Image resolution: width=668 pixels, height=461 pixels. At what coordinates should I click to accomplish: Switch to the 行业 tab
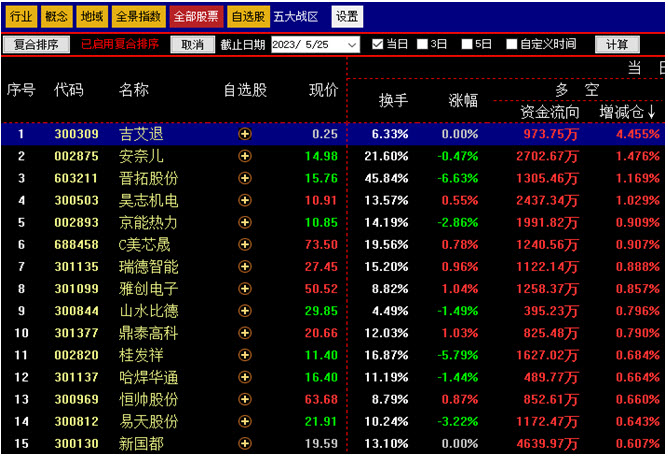coord(21,17)
